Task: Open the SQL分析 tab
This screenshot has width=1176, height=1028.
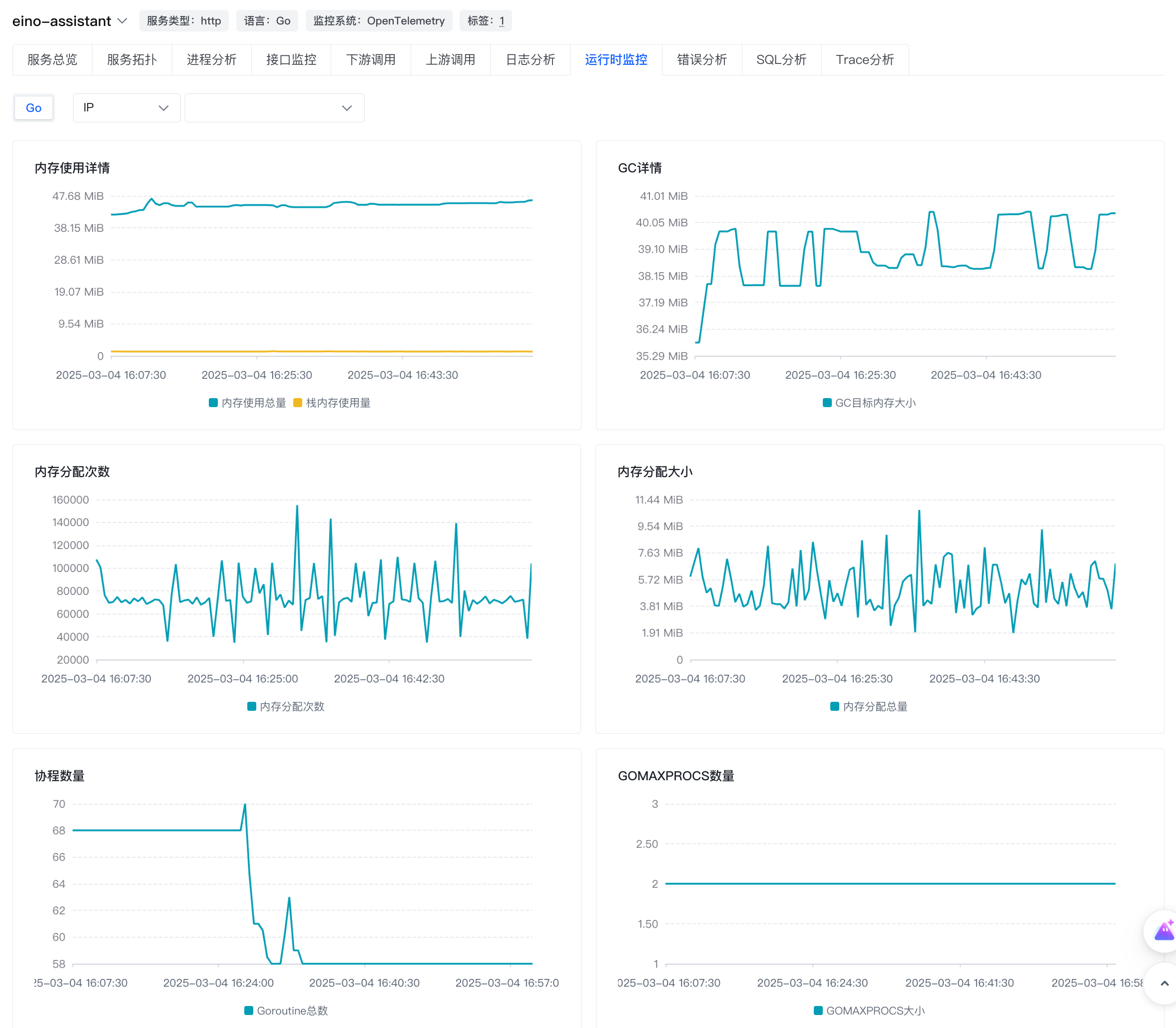Action: click(x=781, y=59)
